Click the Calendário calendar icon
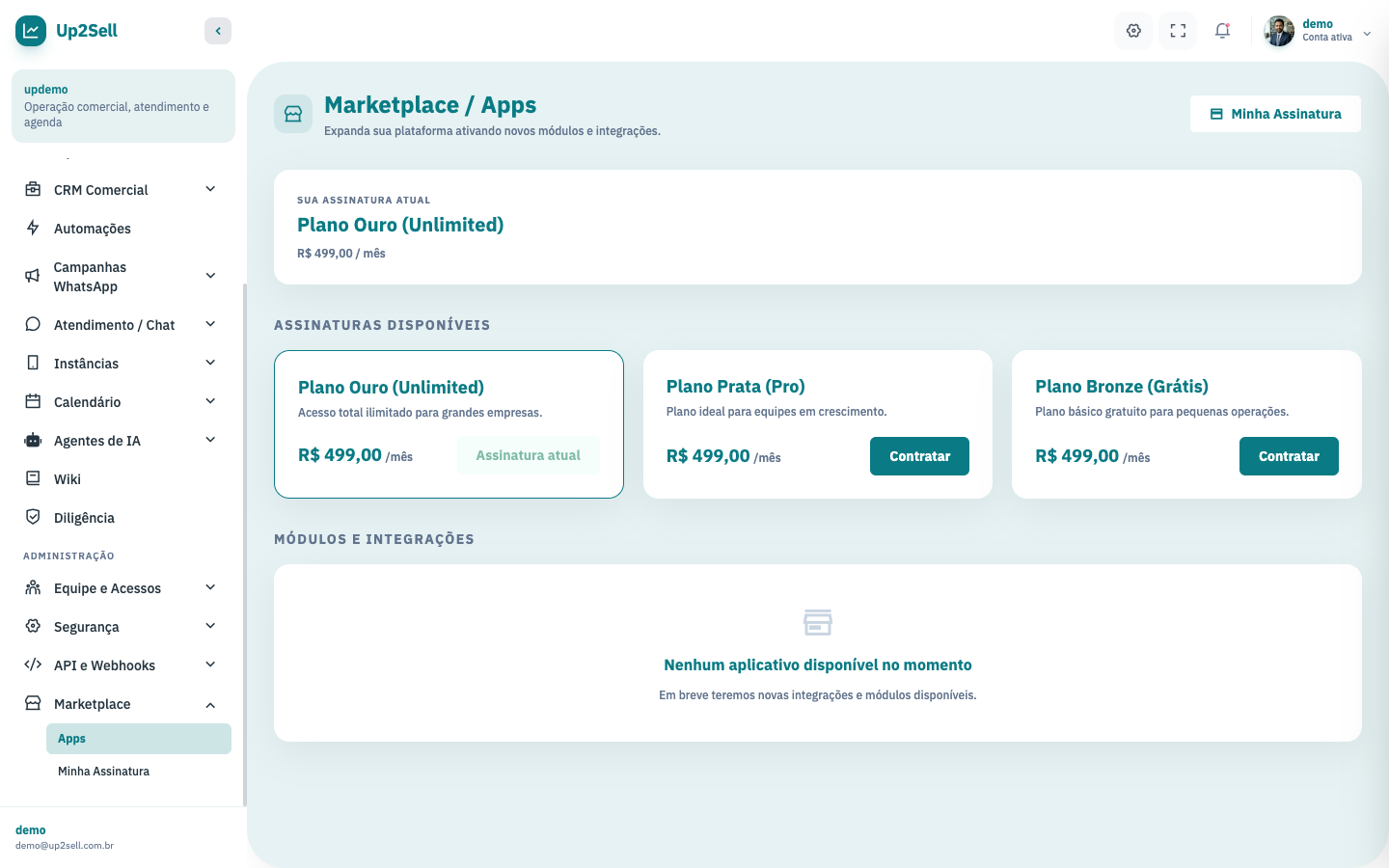1389x868 pixels. point(33,401)
